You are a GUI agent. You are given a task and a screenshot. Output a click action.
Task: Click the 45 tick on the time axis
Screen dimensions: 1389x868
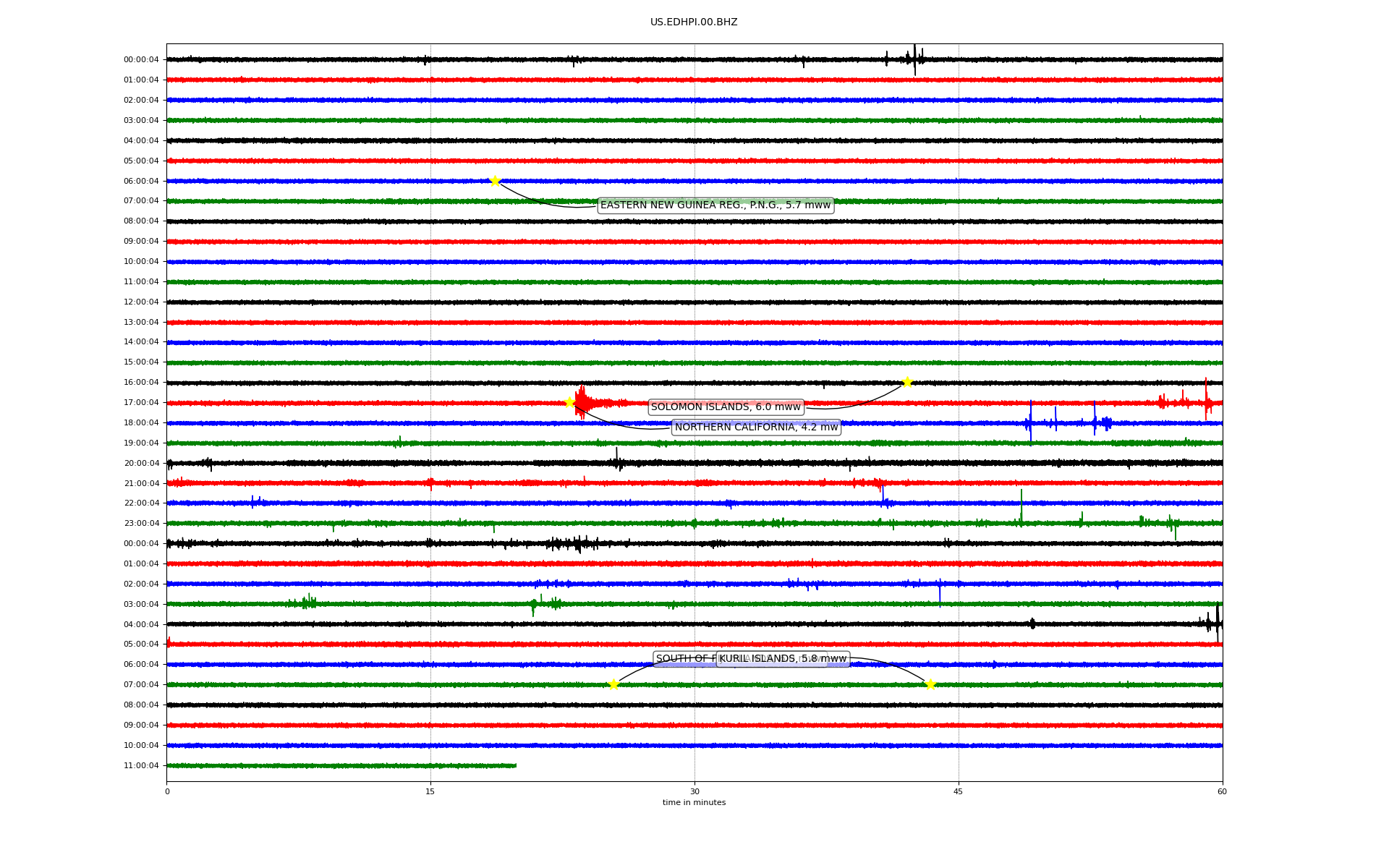pyautogui.click(x=959, y=791)
